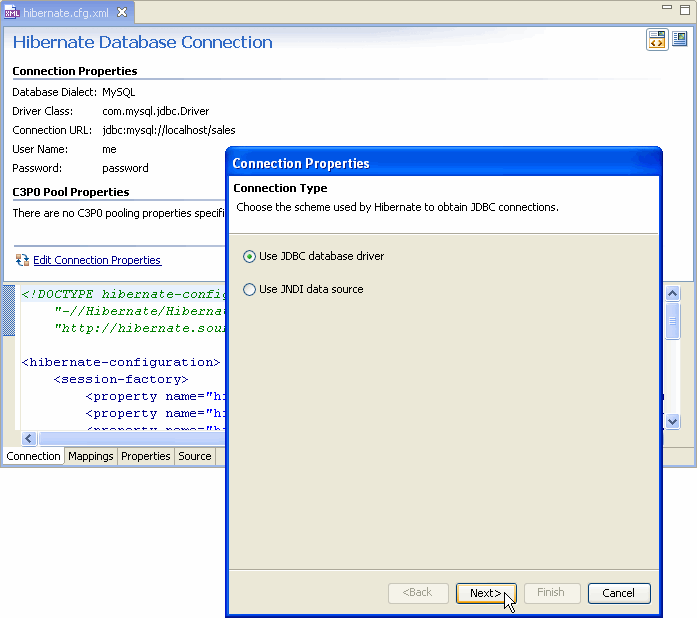697x618 pixels.
Task: Click the scroll up arrow of source pane
Action: point(672,293)
